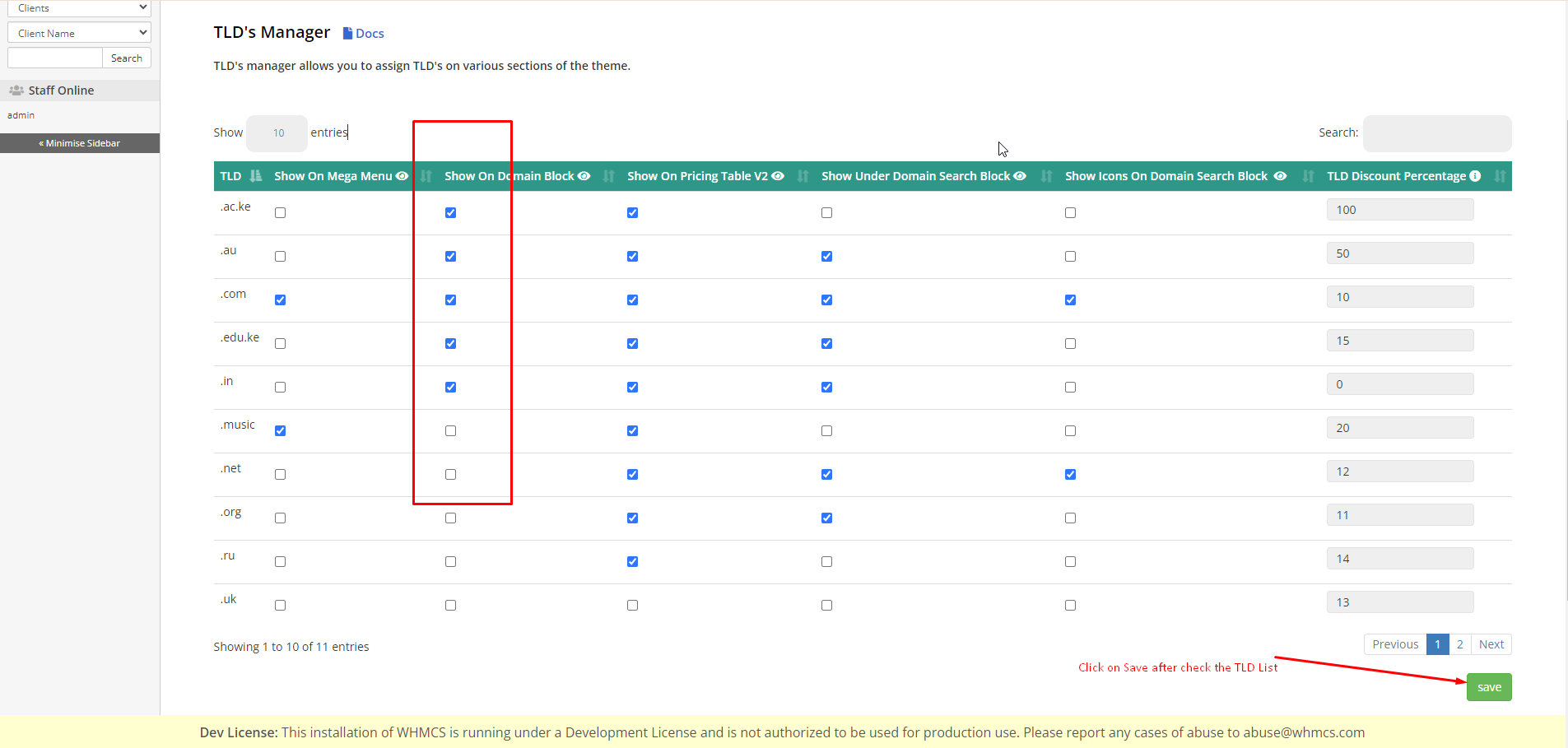Click the sidebar Search button
Viewport: 1568px width, 748px height.
[x=127, y=58]
